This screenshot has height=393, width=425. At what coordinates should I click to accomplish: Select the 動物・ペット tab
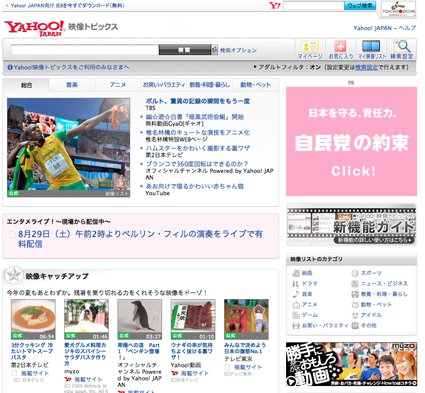pos(256,85)
